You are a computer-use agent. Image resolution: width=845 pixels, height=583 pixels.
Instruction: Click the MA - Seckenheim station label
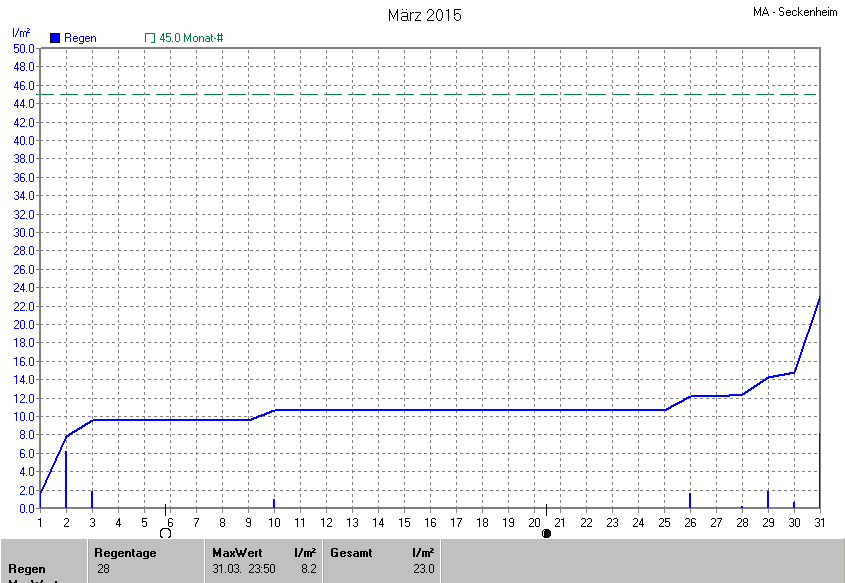[795, 13]
